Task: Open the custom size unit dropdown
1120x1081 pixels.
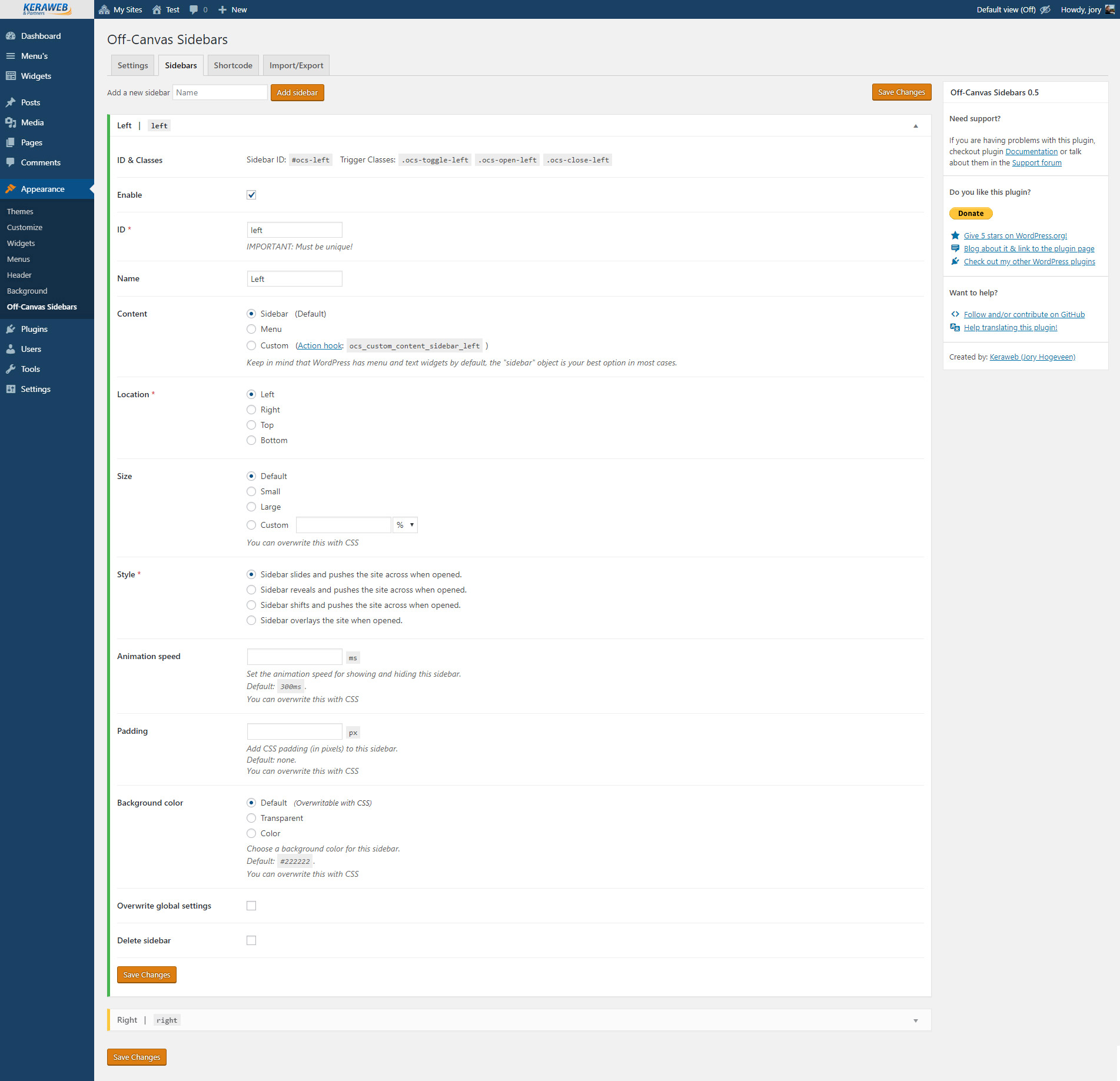Action: pos(405,525)
